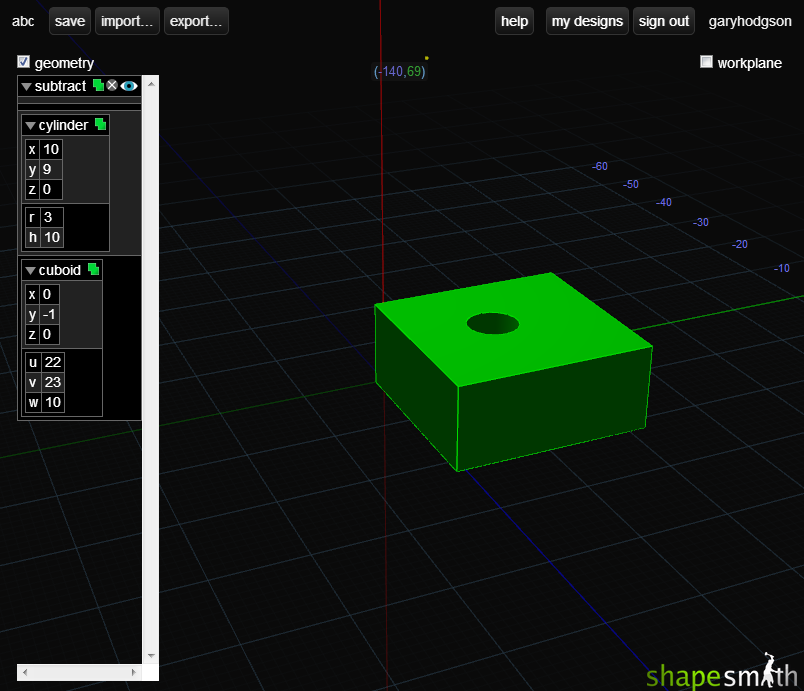Click the scroll up arrow of tree panel
This screenshot has height=691, width=804.
click(x=151, y=84)
